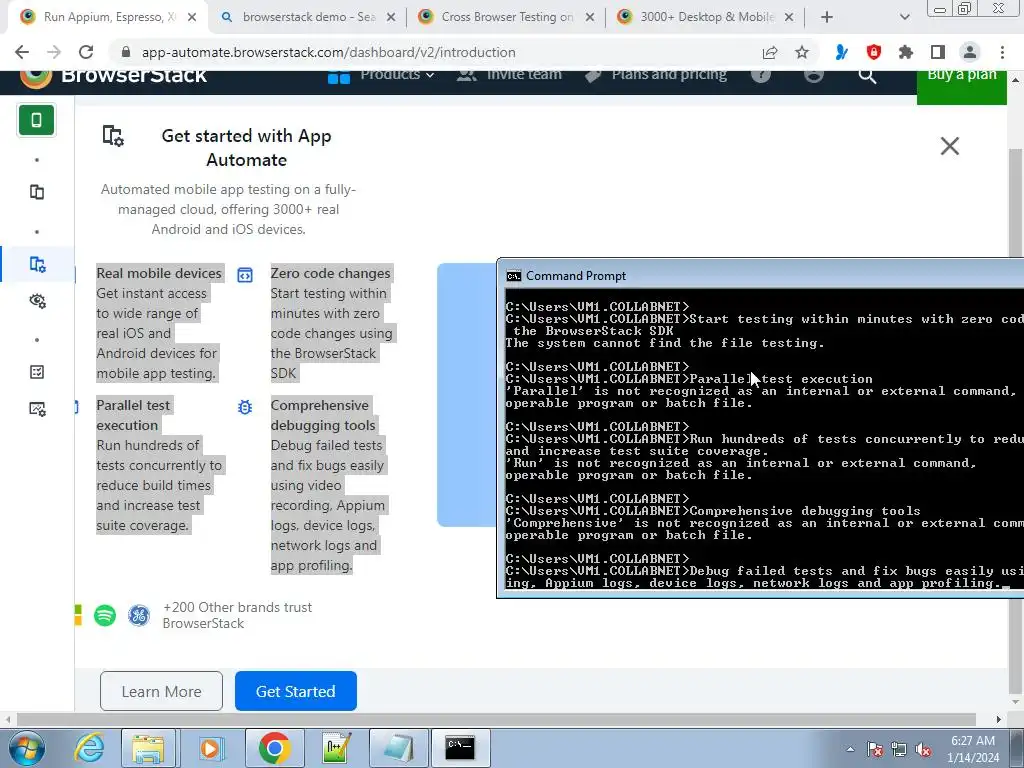Click the blue Get Started button
1024x768 pixels.
coord(296,691)
